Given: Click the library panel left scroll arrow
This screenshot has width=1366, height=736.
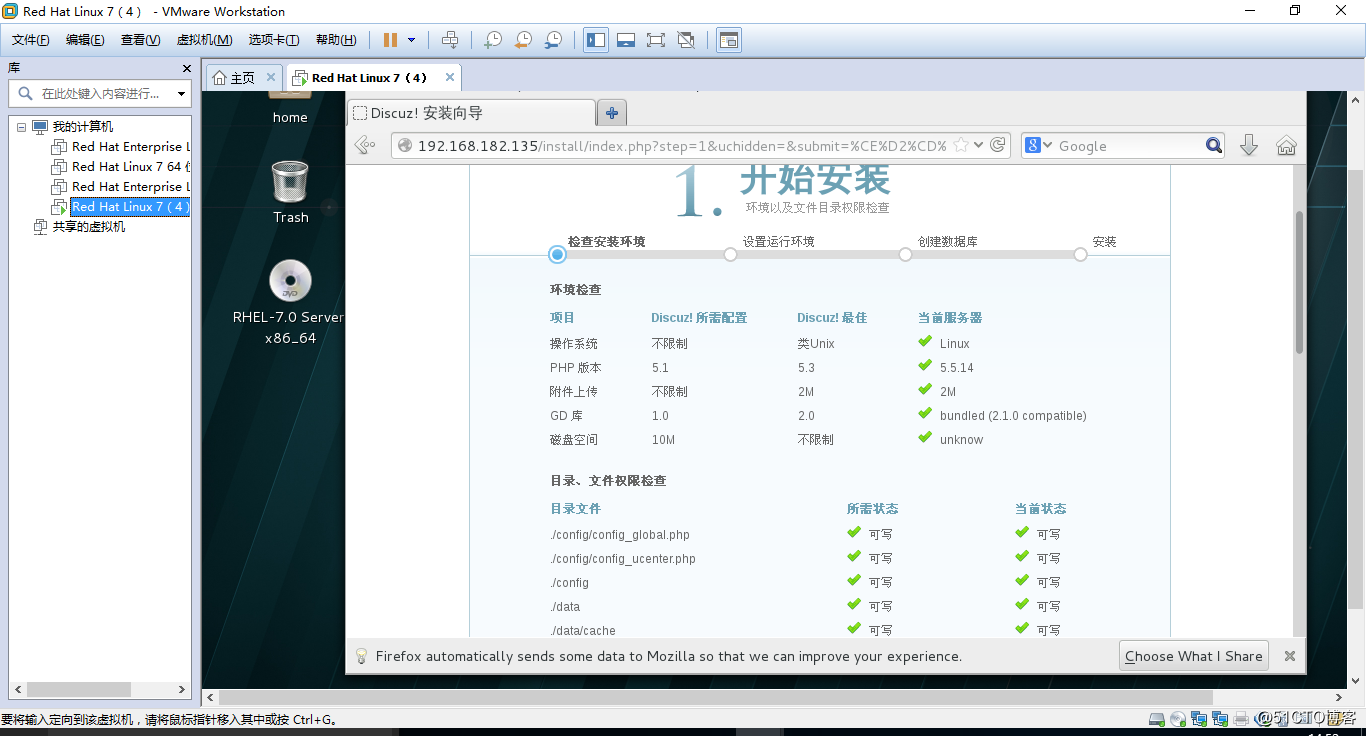Looking at the screenshot, I should pos(16,690).
